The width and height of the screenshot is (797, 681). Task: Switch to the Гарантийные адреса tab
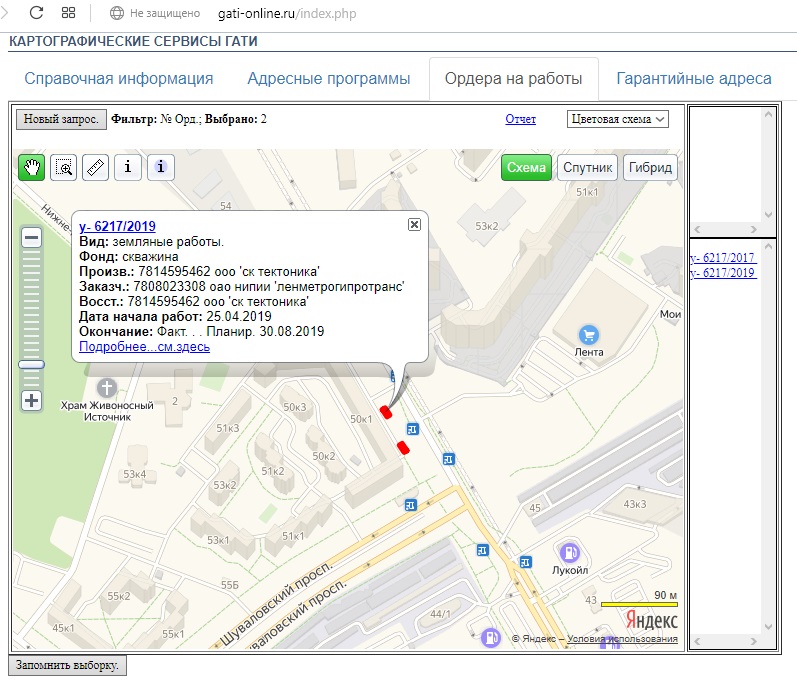point(693,79)
